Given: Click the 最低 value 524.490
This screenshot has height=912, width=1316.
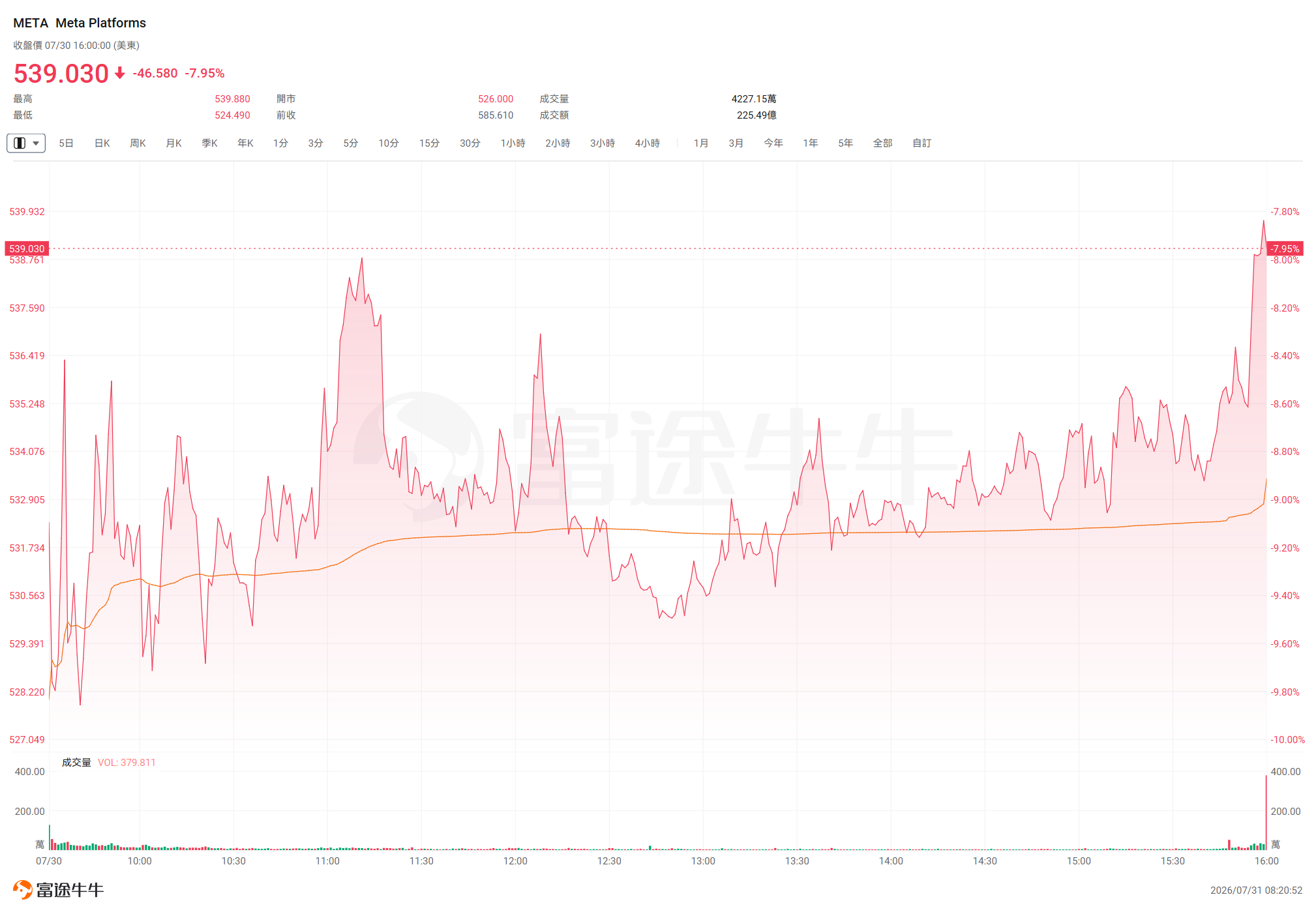Looking at the screenshot, I should point(233,115).
